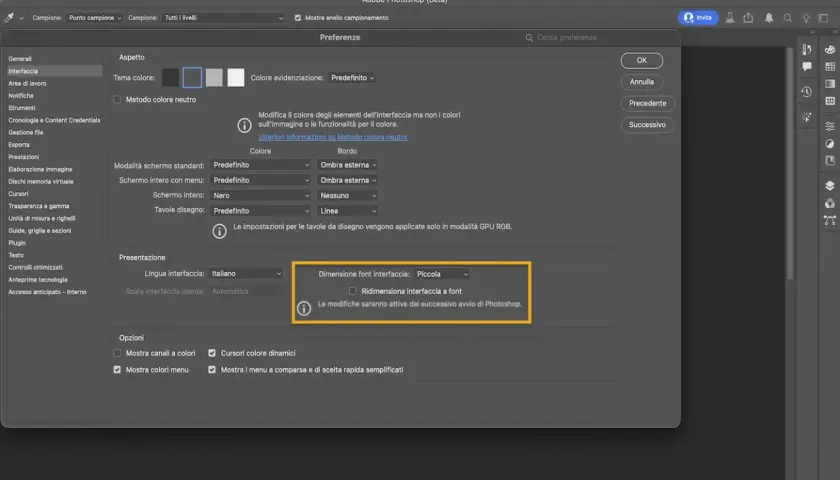Screen dimensions: 840x480
Task: Open Modalità schermo standard color dropdown
Action: [x=261, y=165]
